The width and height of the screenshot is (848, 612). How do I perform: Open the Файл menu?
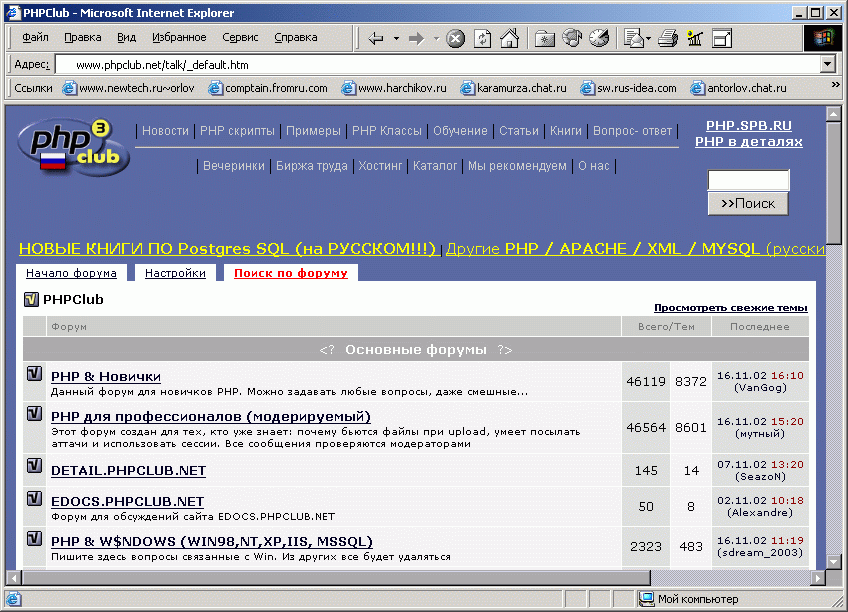(x=35, y=37)
